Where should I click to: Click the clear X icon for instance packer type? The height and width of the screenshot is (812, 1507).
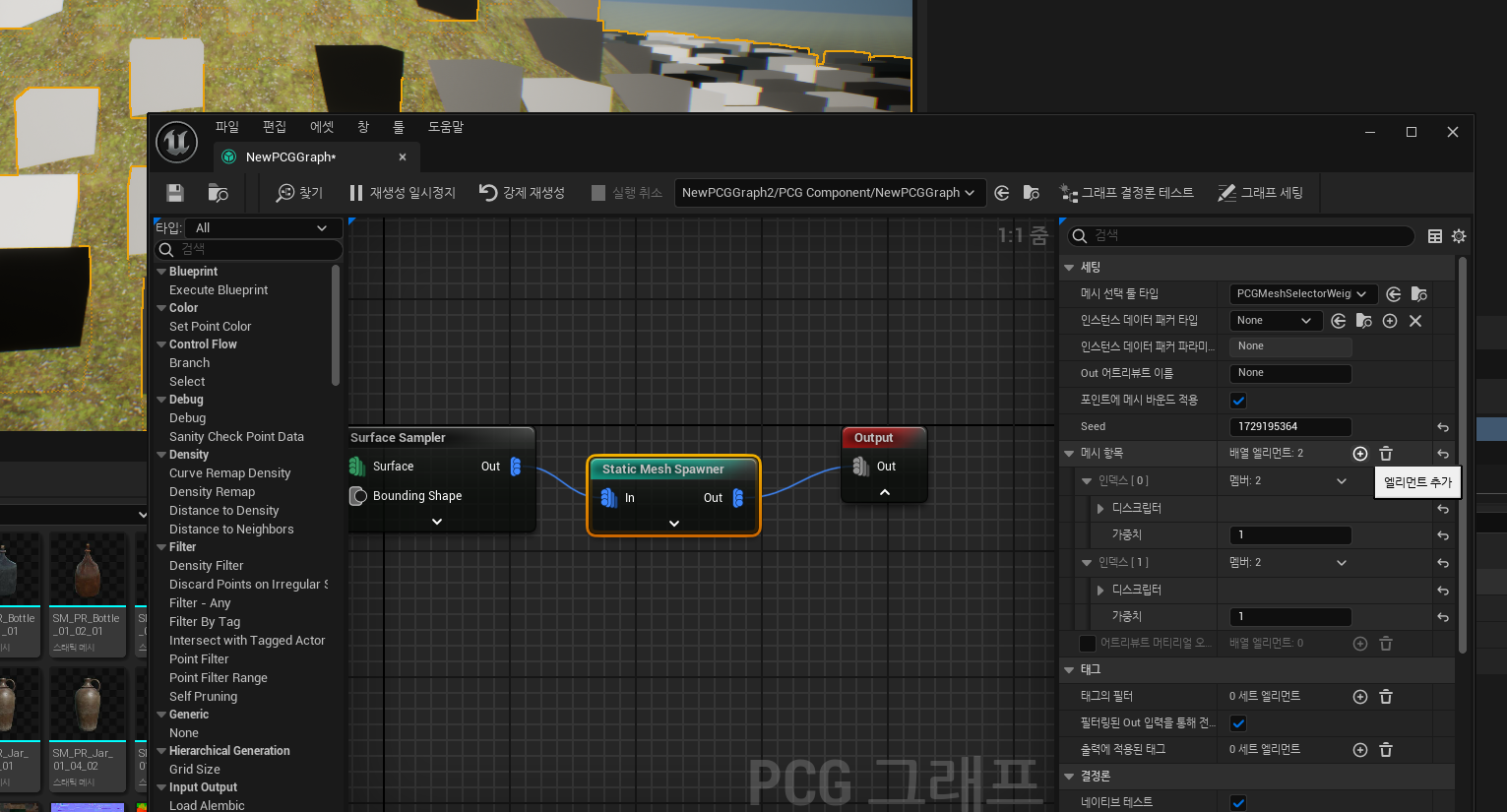[x=1415, y=321]
